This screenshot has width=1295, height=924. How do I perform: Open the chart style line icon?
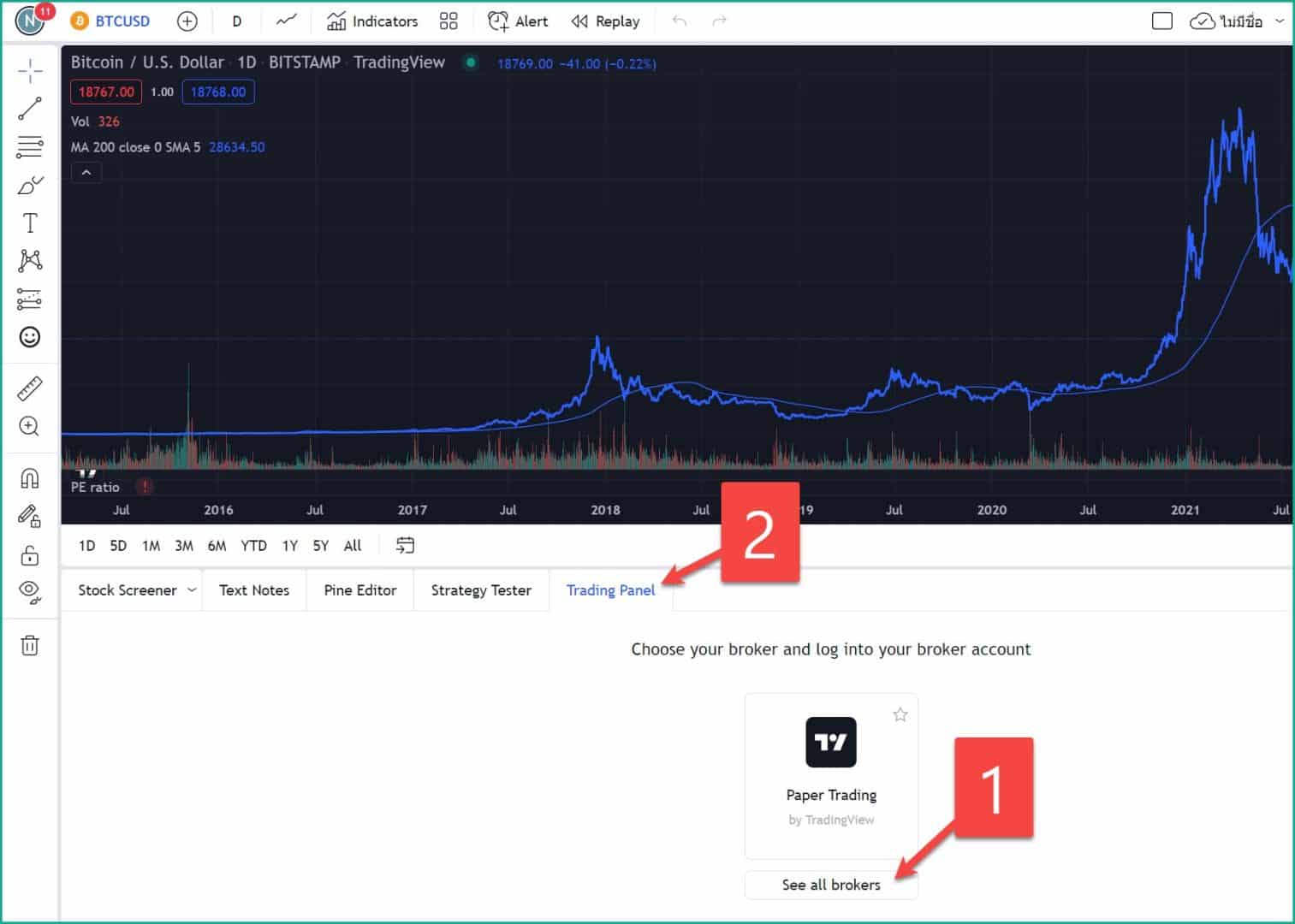287,21
